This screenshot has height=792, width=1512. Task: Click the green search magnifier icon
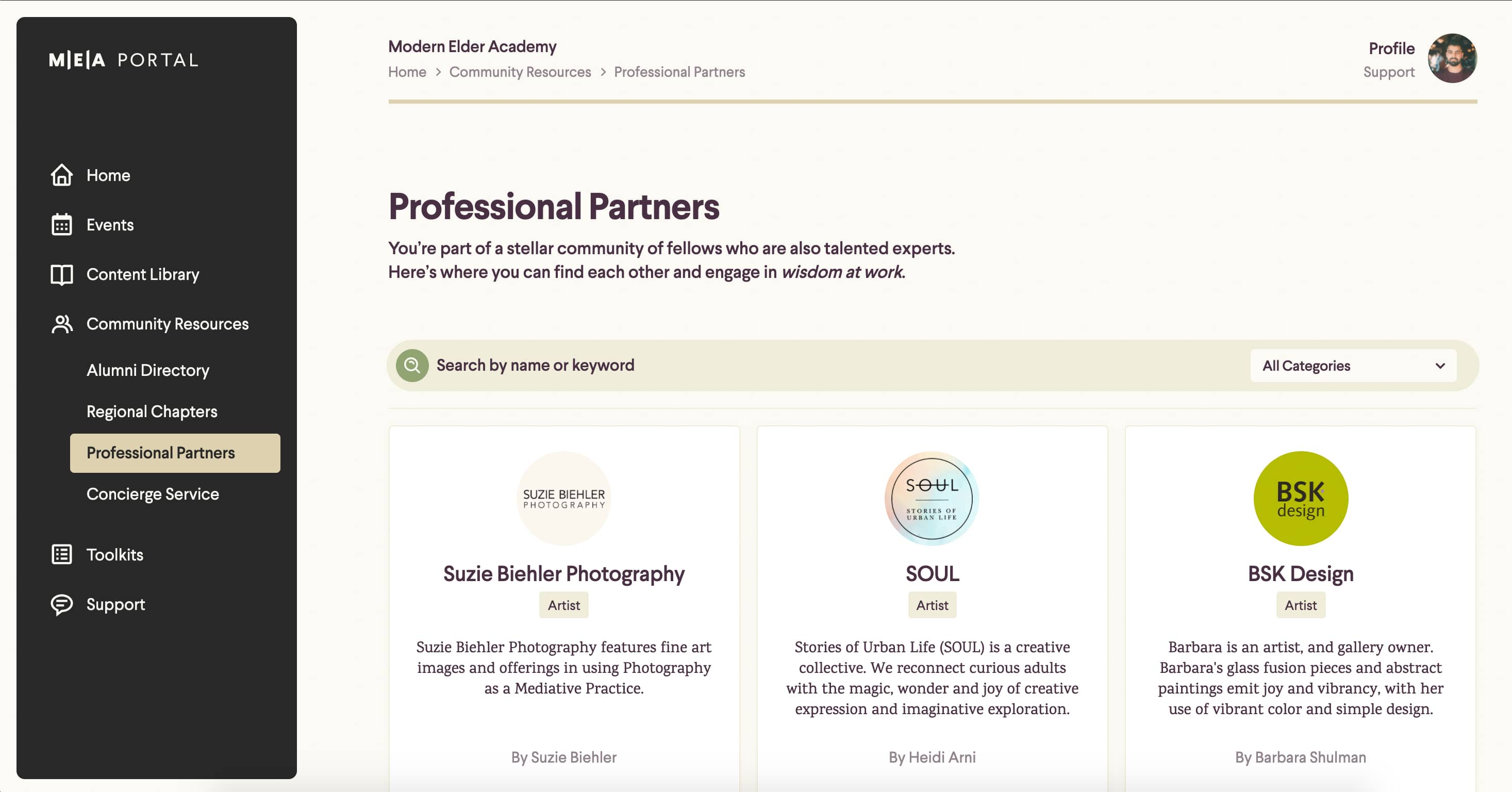coord(412,366)
